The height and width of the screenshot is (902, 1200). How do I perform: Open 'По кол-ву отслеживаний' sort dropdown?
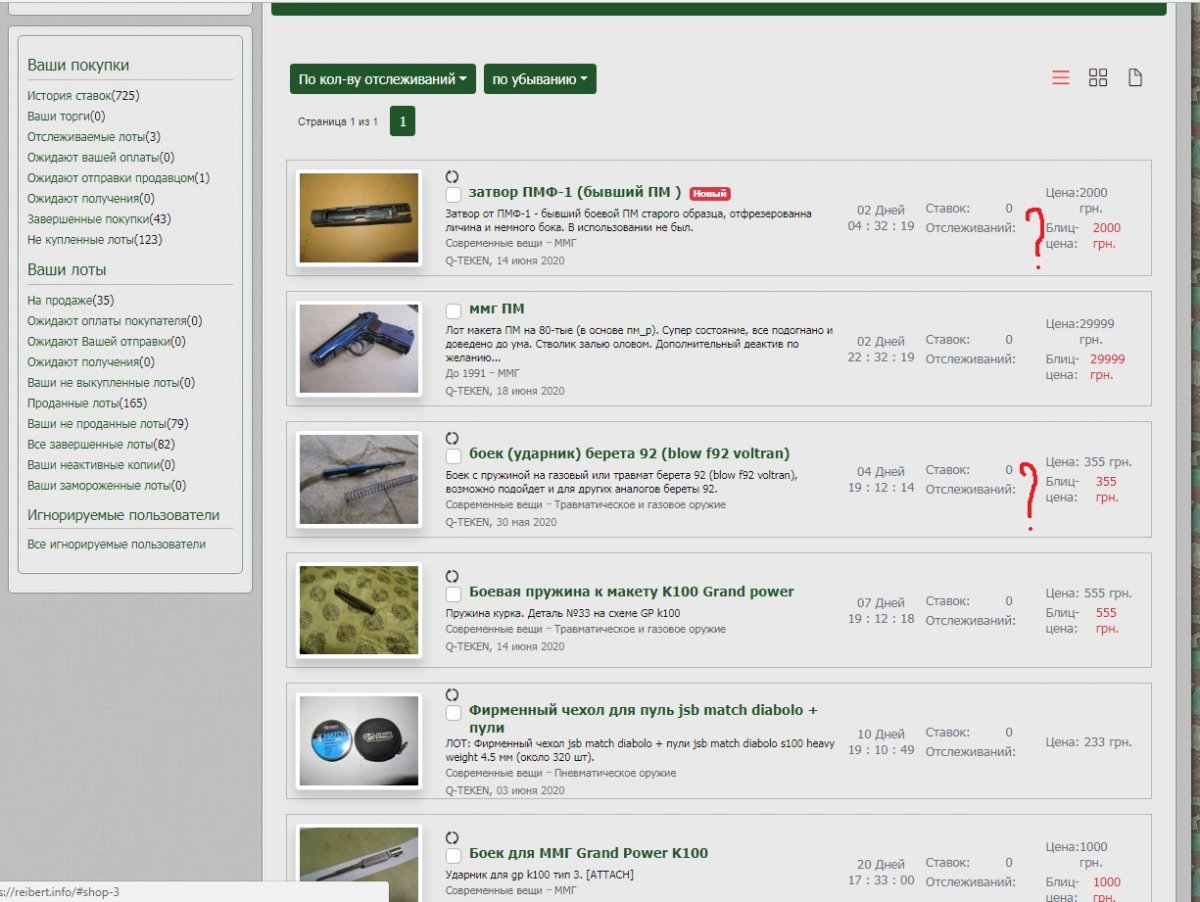click(x=384, y=79)
